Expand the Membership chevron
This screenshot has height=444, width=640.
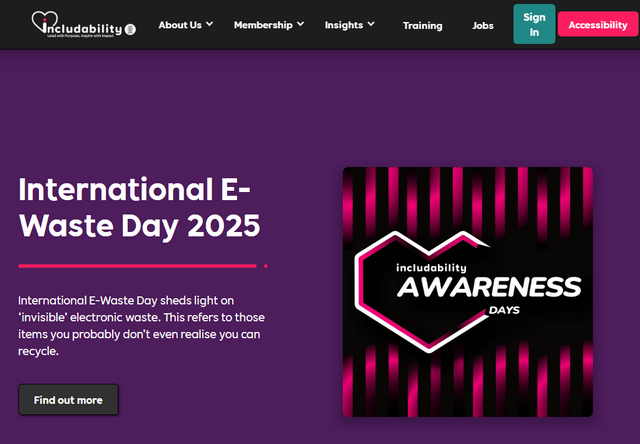[300, 24]
